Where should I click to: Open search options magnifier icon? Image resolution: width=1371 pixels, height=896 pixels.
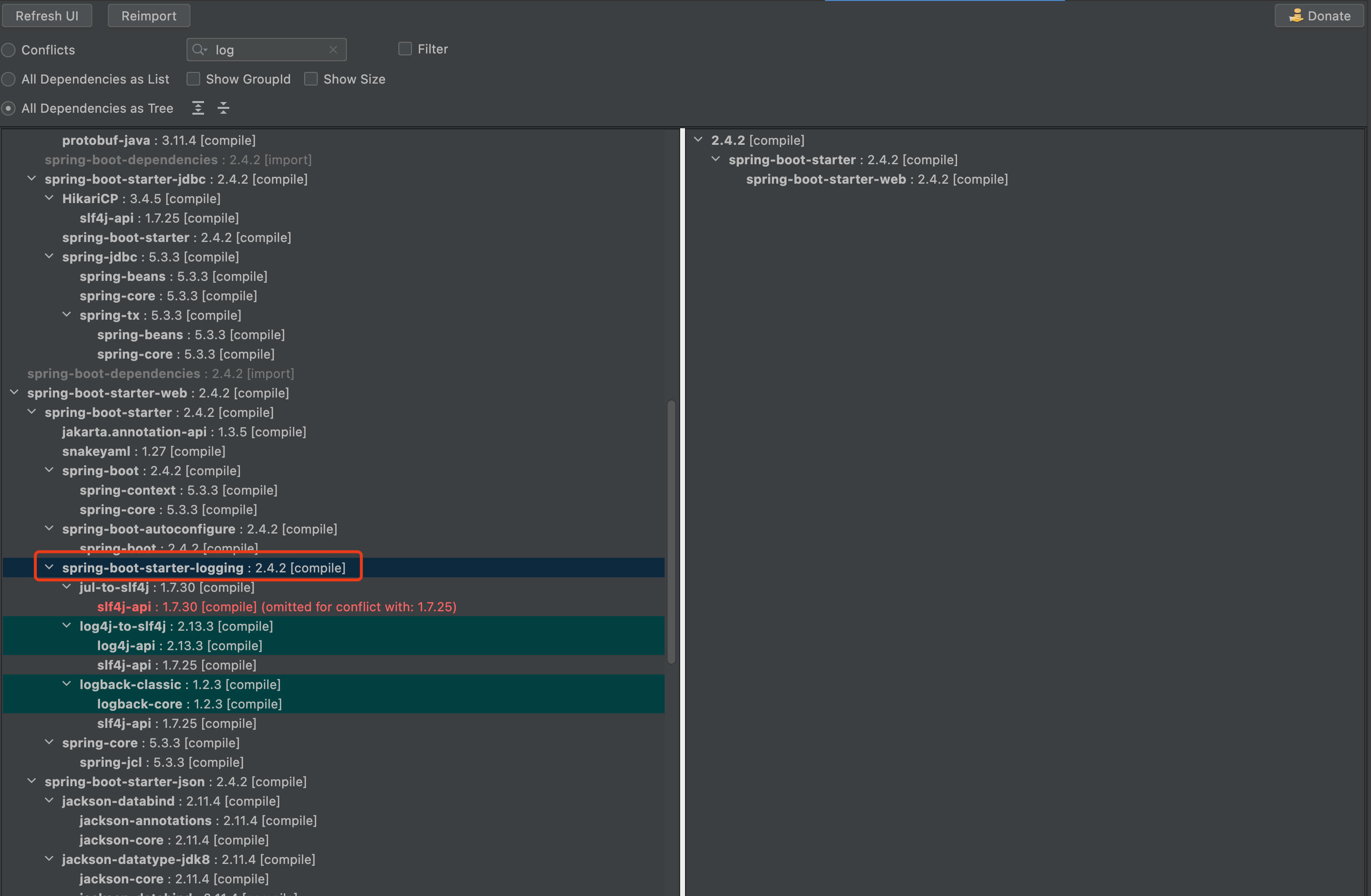coord(200,50)
